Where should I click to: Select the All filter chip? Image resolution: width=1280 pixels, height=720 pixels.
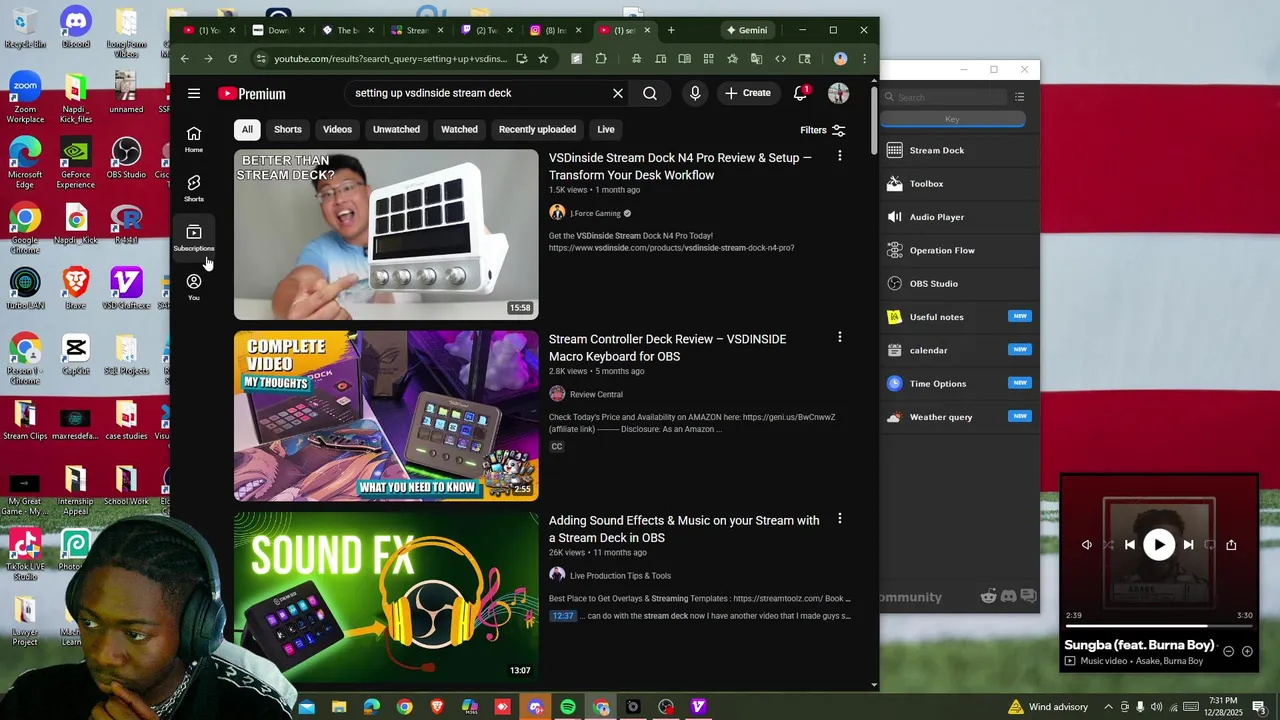pyautogui.click(x=247, y=129)
